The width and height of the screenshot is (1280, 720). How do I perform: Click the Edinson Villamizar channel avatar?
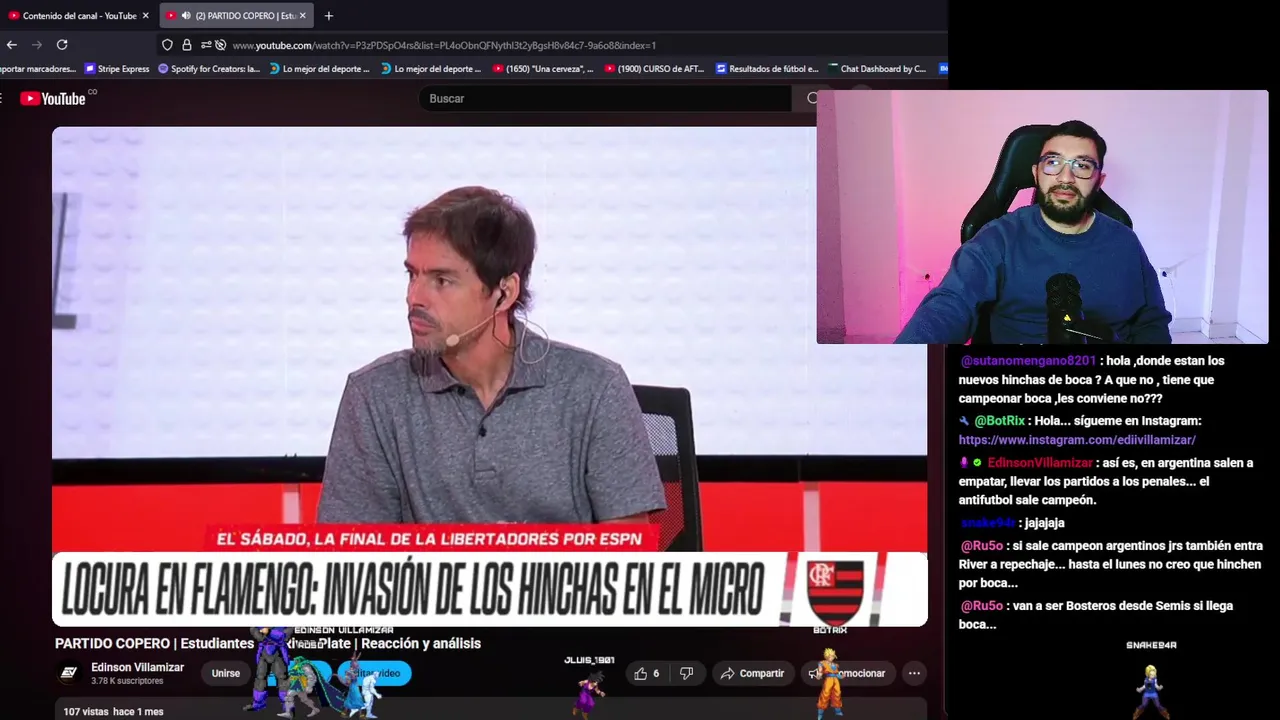(68, 673)
